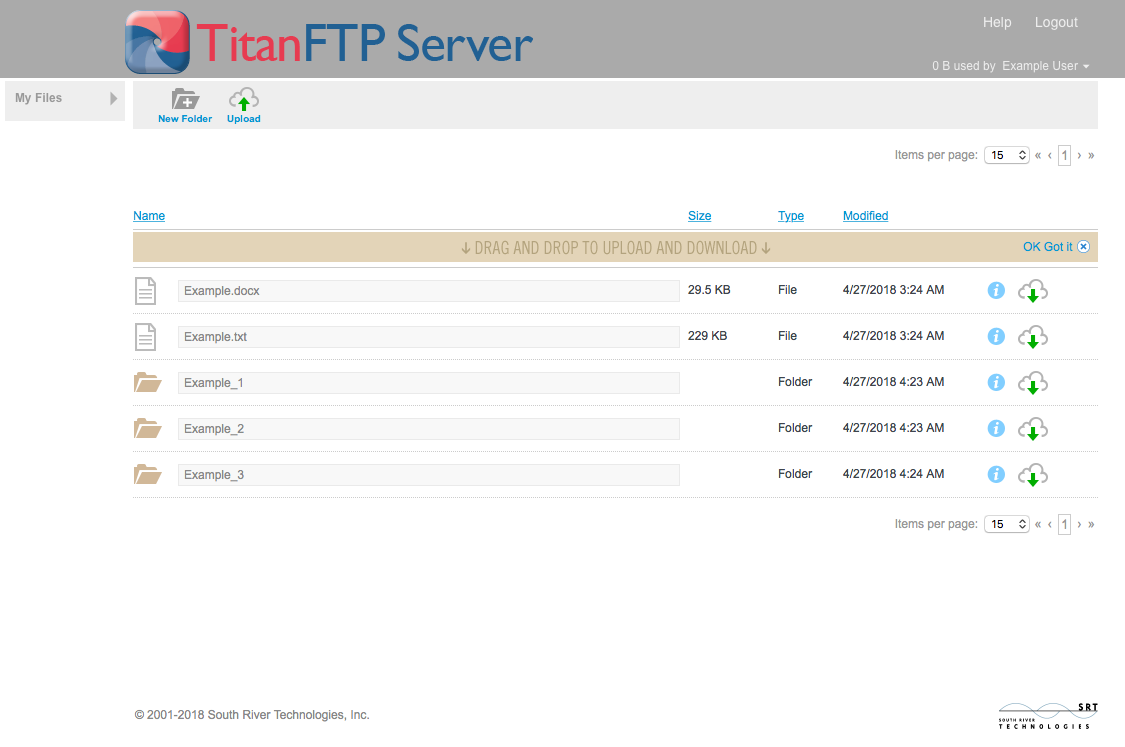Click the South River Technologies logo
Image resolution: width=1125 pixels, height=747 pixels.
pos(1048,716)
